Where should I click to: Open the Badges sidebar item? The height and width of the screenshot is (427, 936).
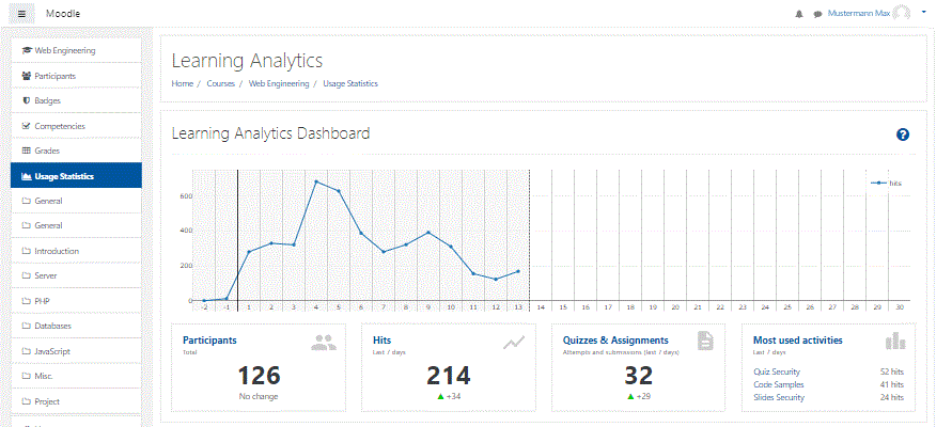(47, 101)
